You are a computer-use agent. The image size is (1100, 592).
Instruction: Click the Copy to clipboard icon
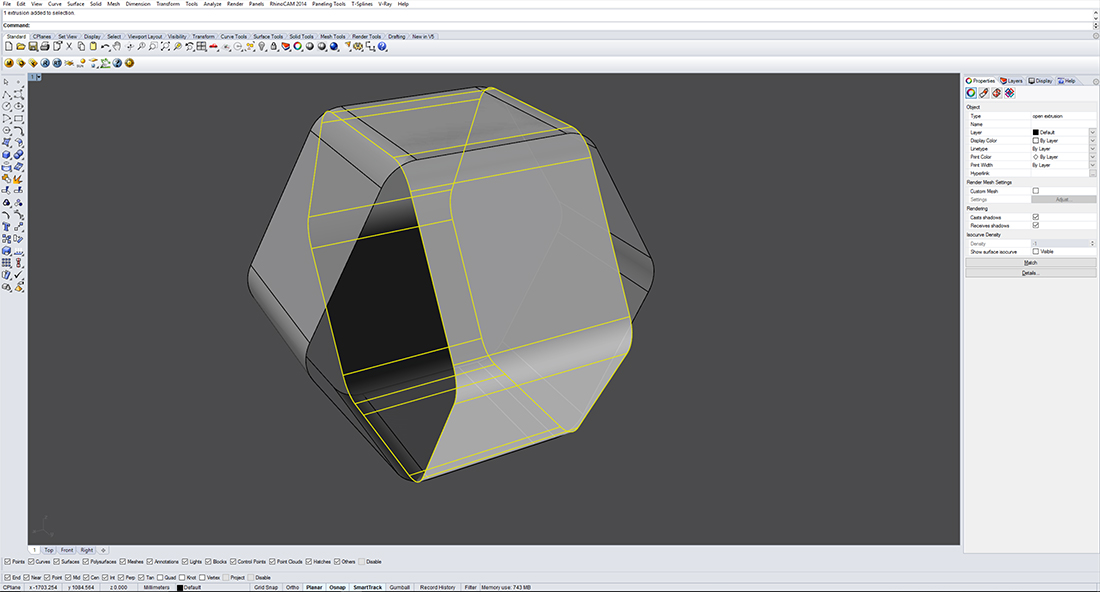coord(81,46)
